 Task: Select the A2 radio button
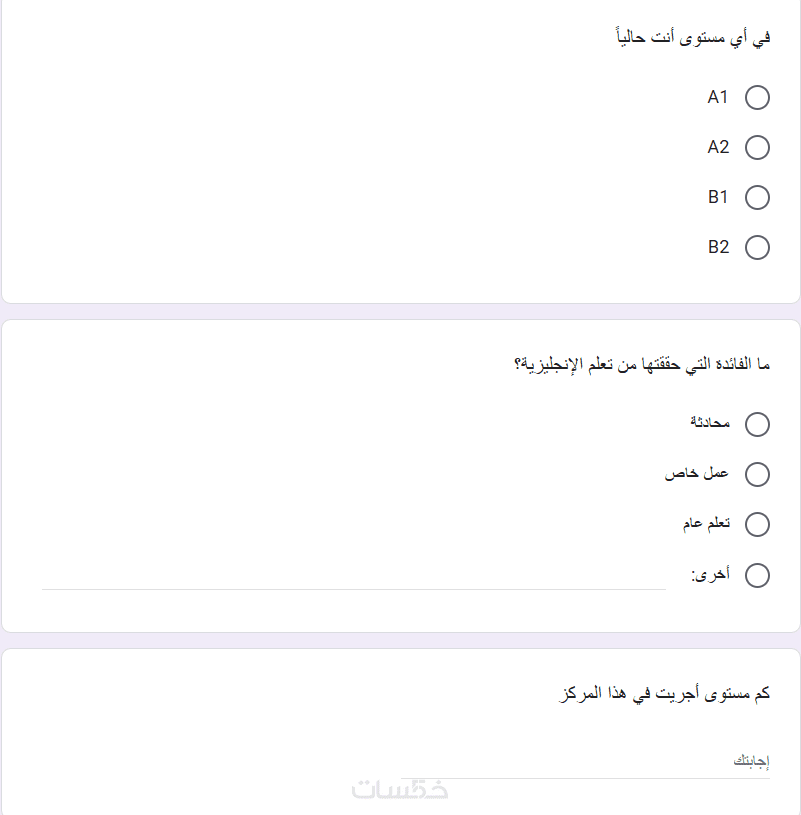coord(757,147)
